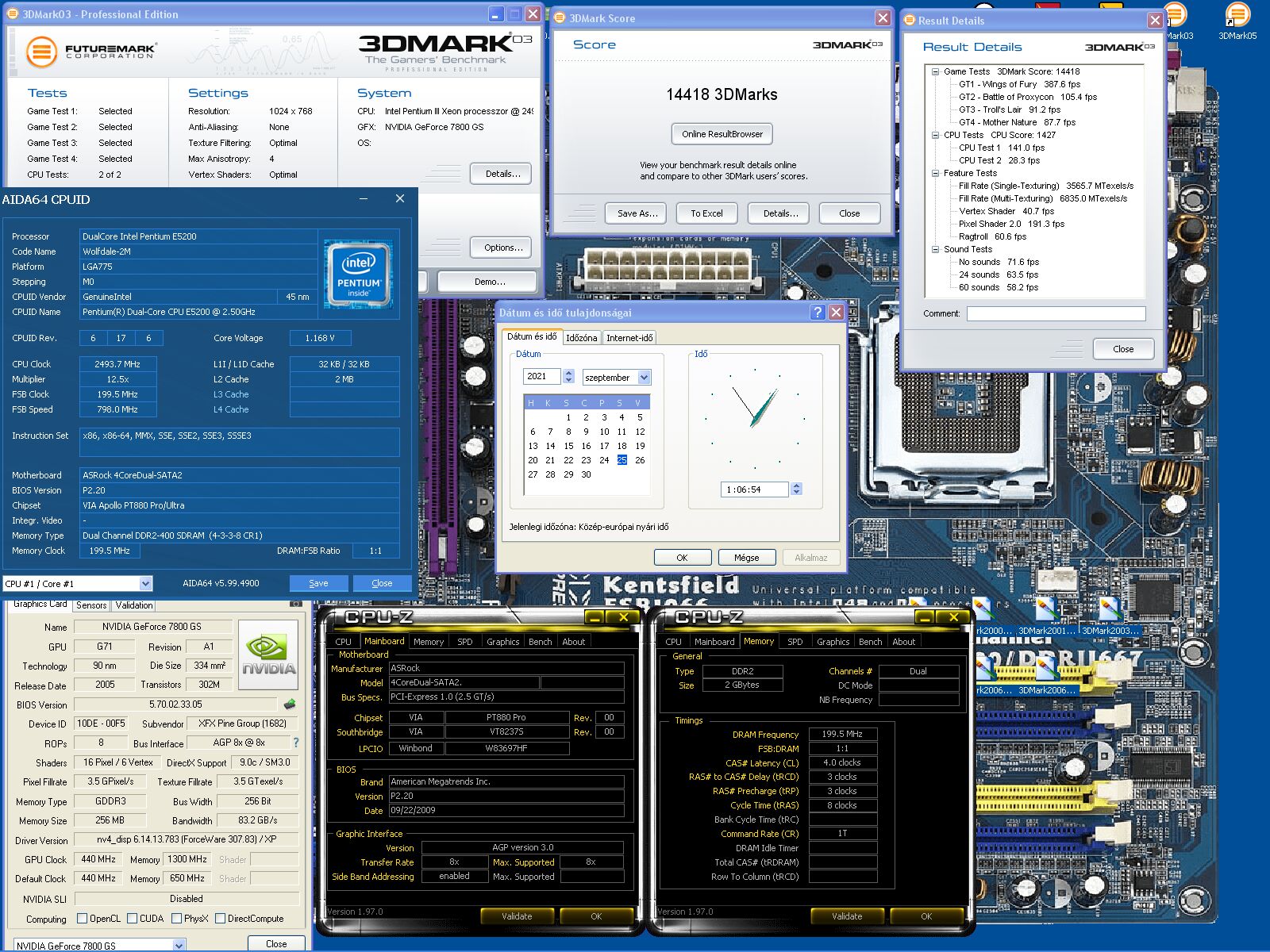This screenshot has width=1270, height=952.
Task: Toggle the PhysX checkbox in GPU-Z
Action: (x=176, y=919)
